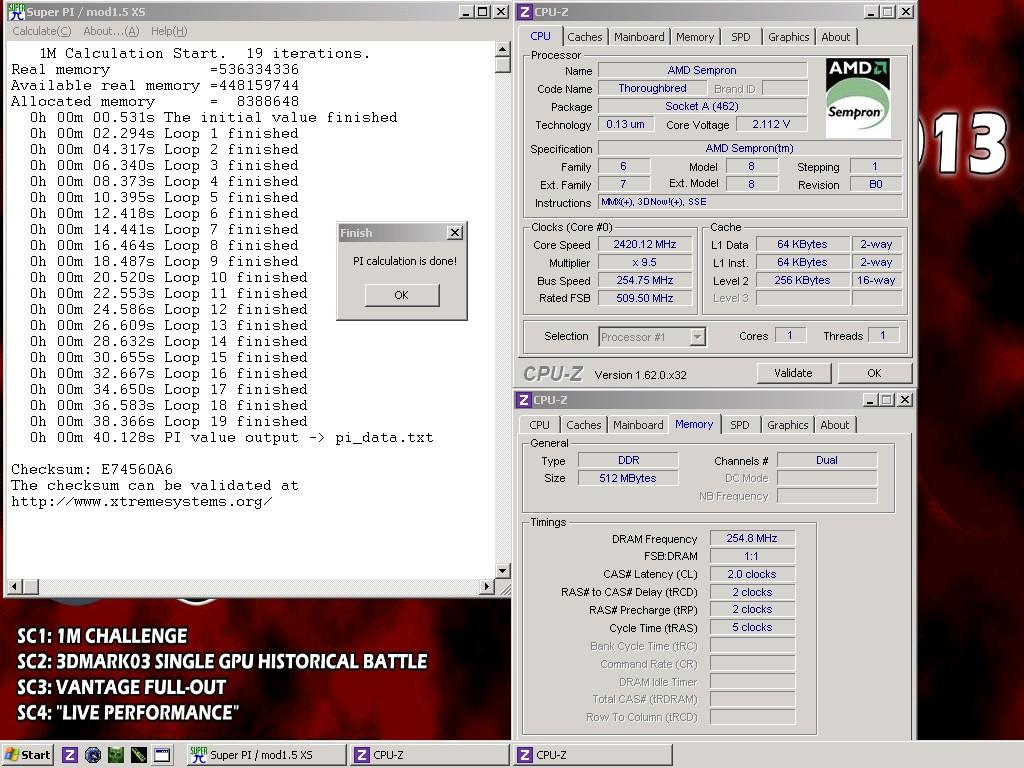This screenshot has width=1024, height=768.
Task: Click the Multiplier x 9.5 field
Action: pos(645,263)
